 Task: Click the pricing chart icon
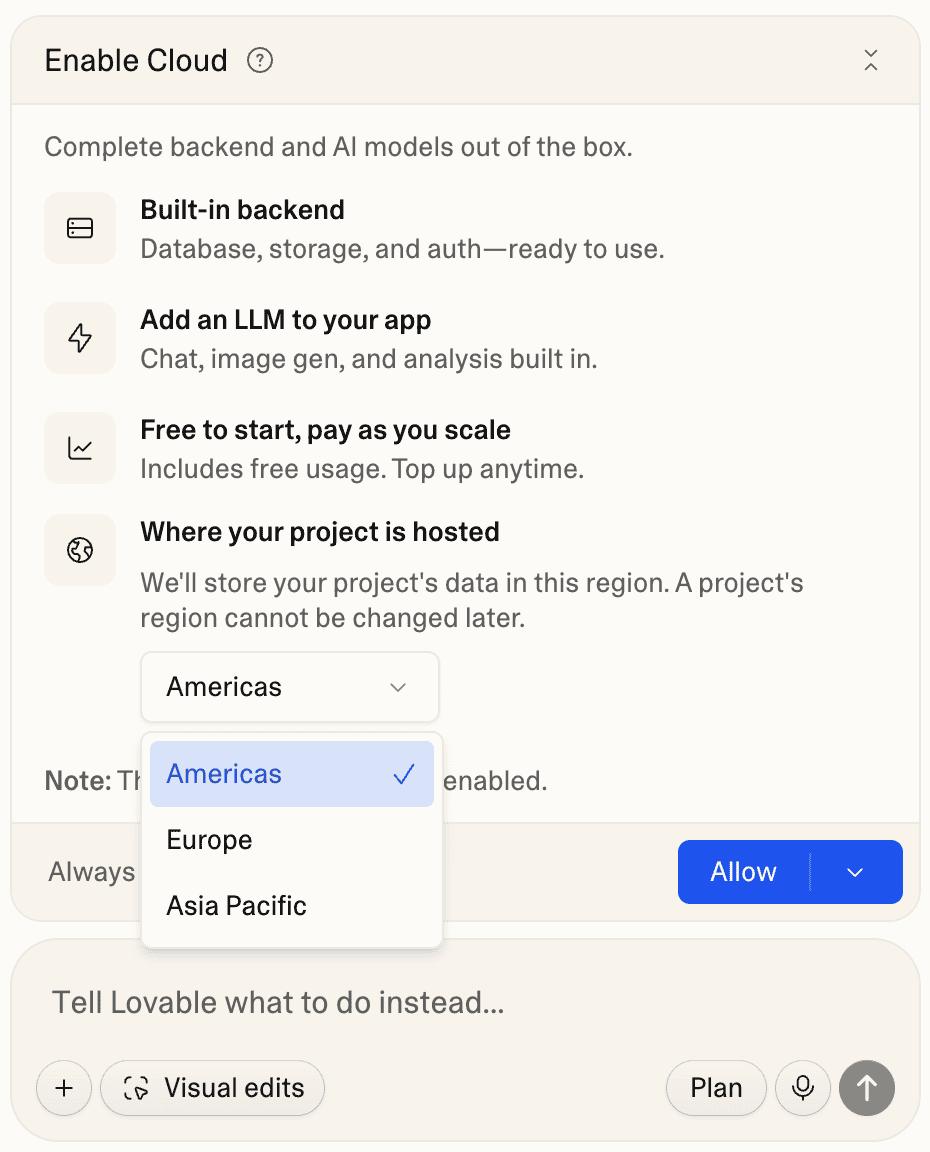click(x=79, y=448)
